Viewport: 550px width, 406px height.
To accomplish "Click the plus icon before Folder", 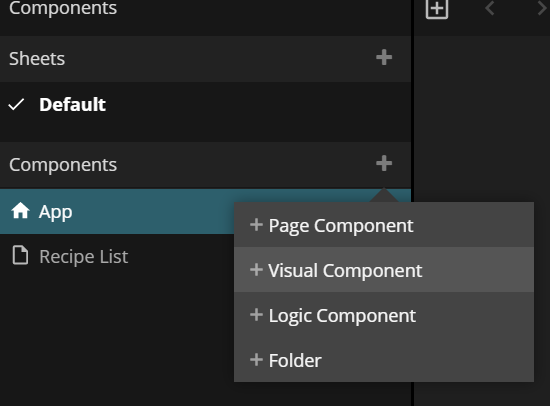I will pyautogui.click(x=256, y=359).
